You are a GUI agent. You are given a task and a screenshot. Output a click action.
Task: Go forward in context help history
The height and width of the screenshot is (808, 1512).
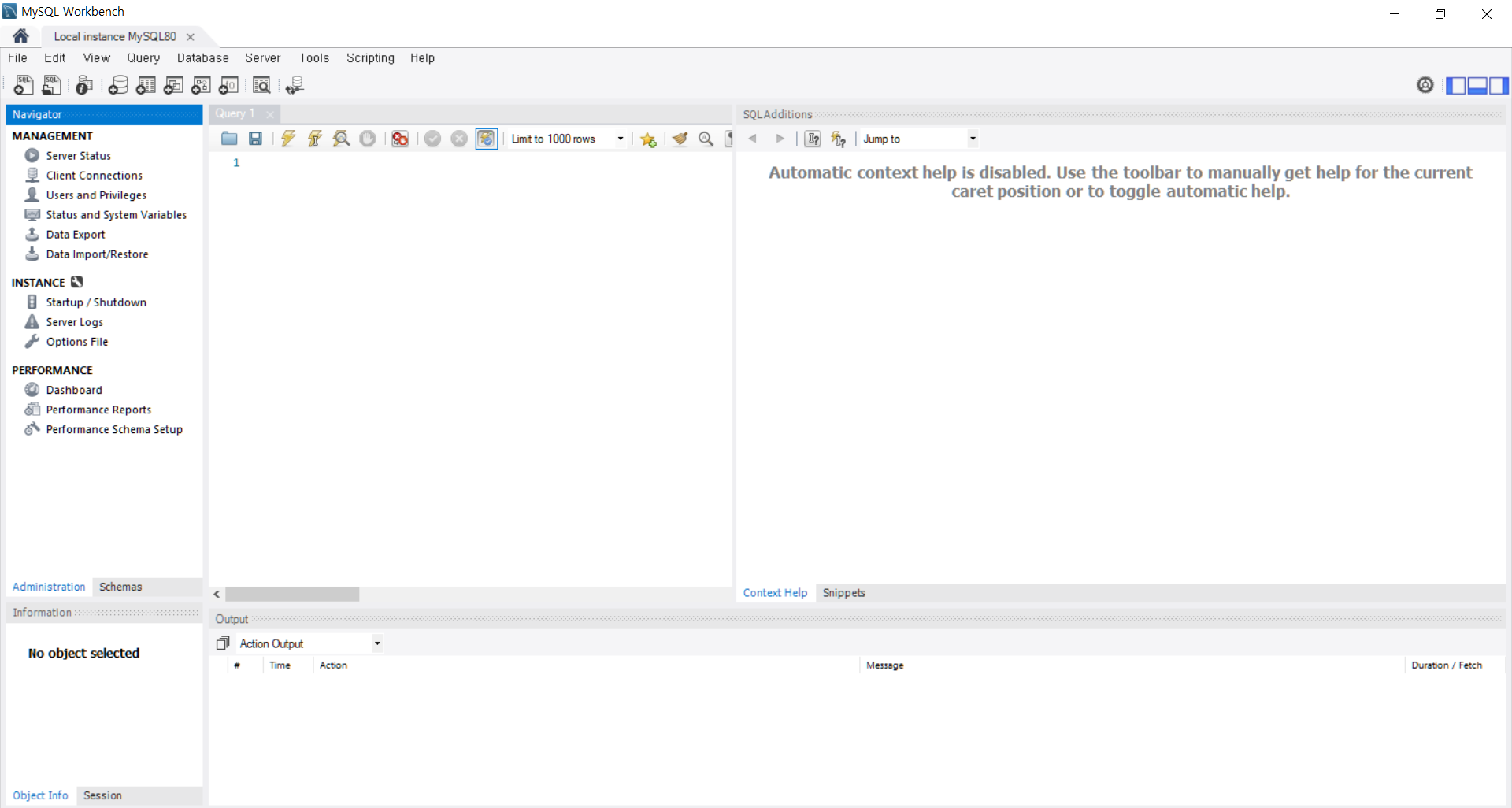[x=780, y=139]
